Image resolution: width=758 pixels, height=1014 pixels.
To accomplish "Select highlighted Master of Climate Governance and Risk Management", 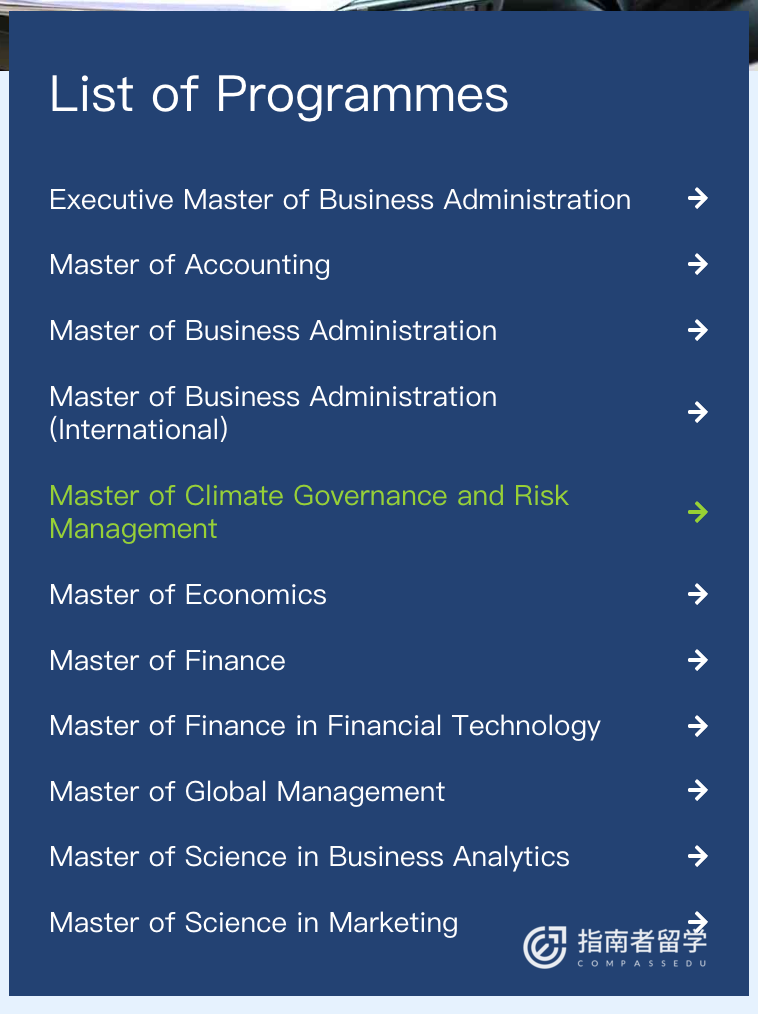I will click(309, 512).
